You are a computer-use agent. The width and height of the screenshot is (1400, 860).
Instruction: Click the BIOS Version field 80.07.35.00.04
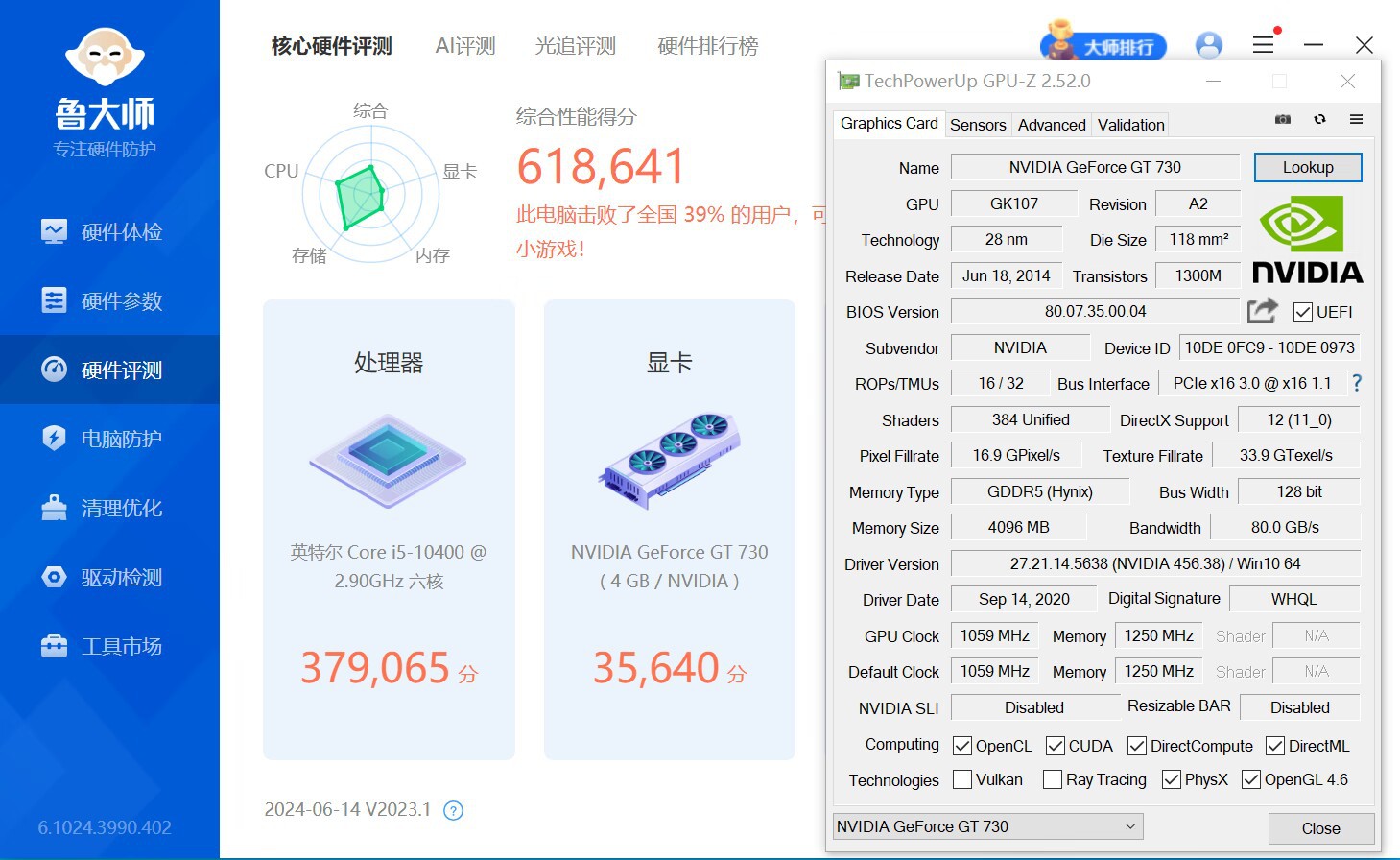1095,311
